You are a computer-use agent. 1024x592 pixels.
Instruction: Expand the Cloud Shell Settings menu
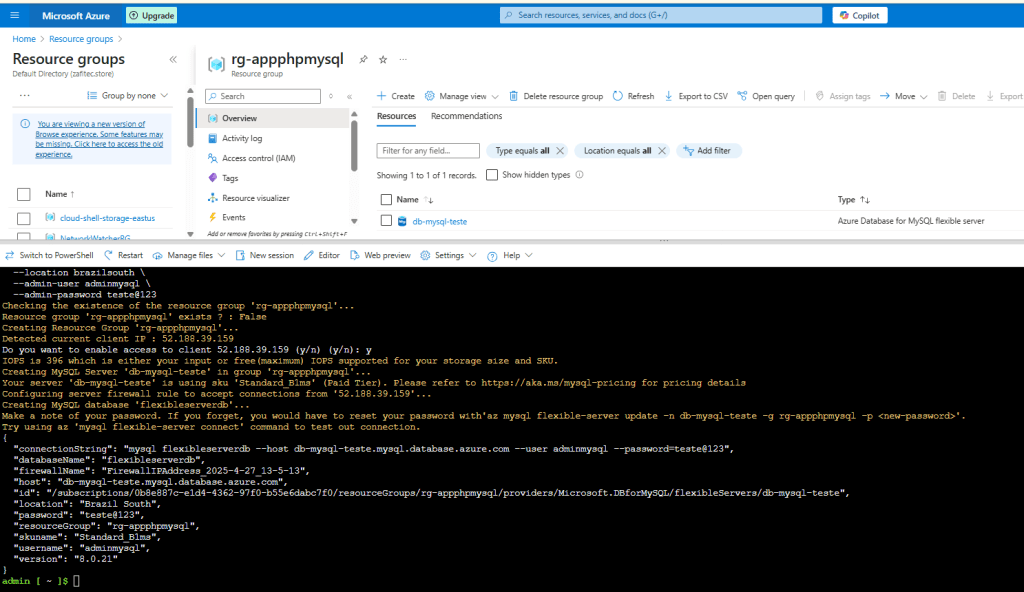coord(448,255)
